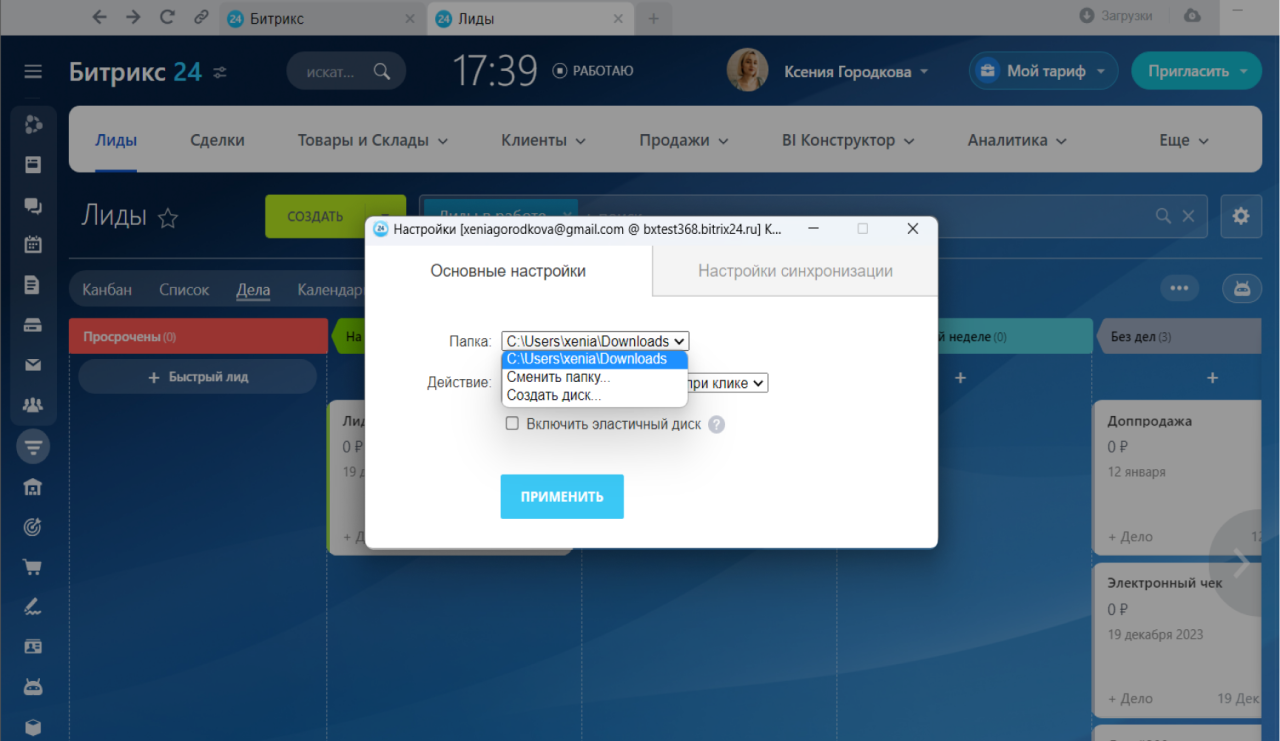The height and width of the screenshot is (741, 1280).
Task: Click the ПРИМЕНИТЬ button
Action: point(562,496)
